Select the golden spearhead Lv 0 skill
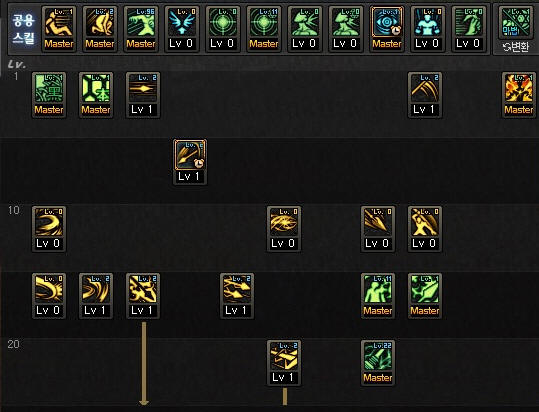The width and height of the screenshot is (539, 412). pyautogui.click(x=378, y=229)
